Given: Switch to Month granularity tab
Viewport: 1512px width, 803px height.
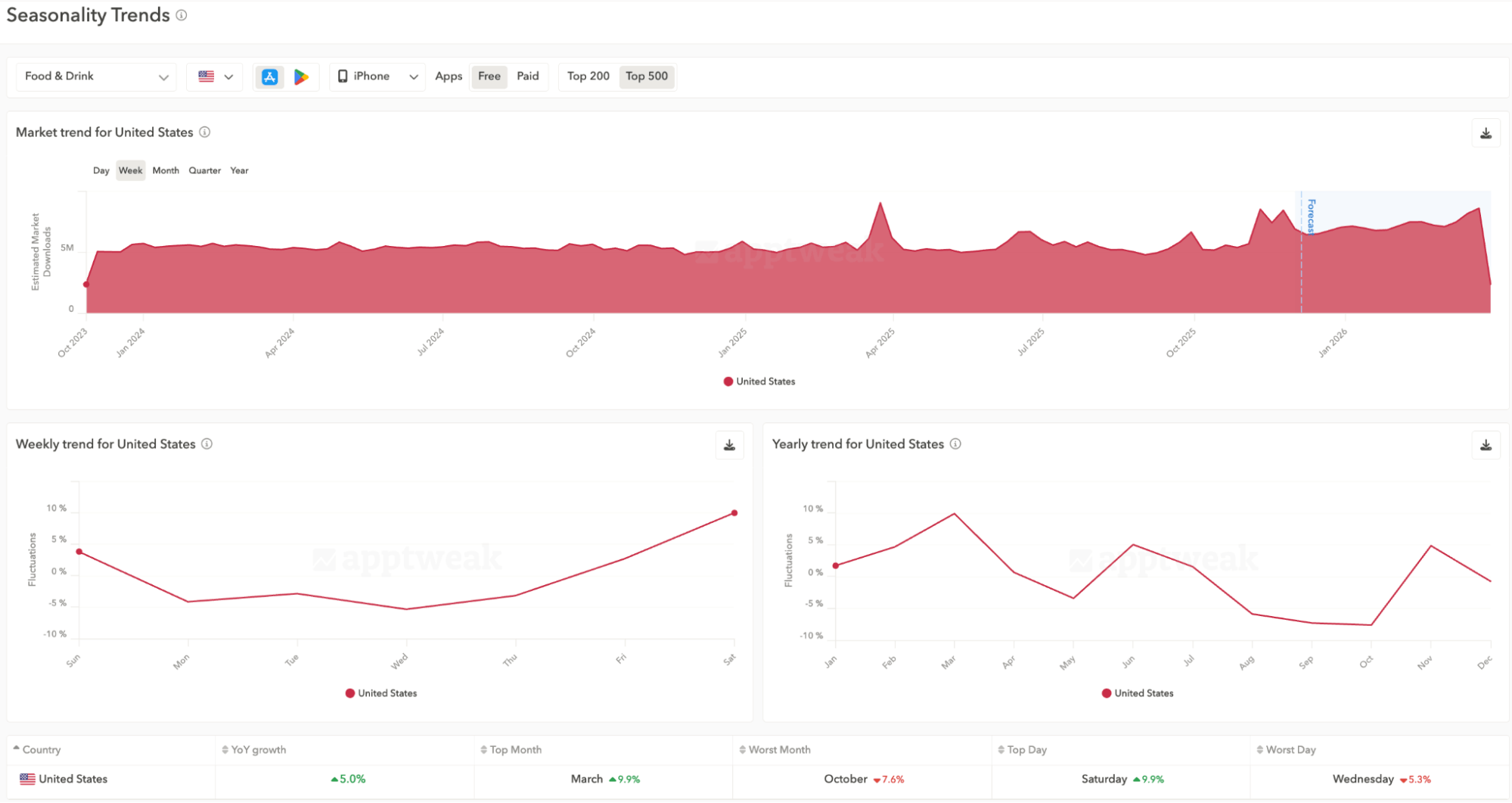Looking at the screenshot, I should (166, 170).
